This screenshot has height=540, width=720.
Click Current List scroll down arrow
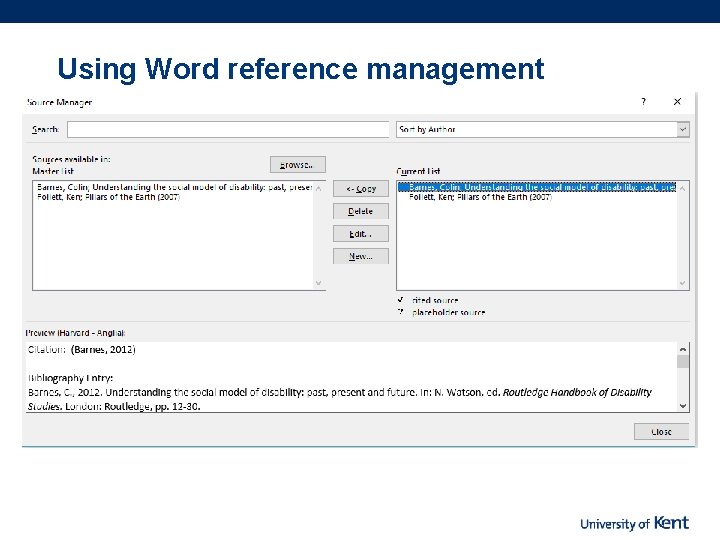[682, 283]
